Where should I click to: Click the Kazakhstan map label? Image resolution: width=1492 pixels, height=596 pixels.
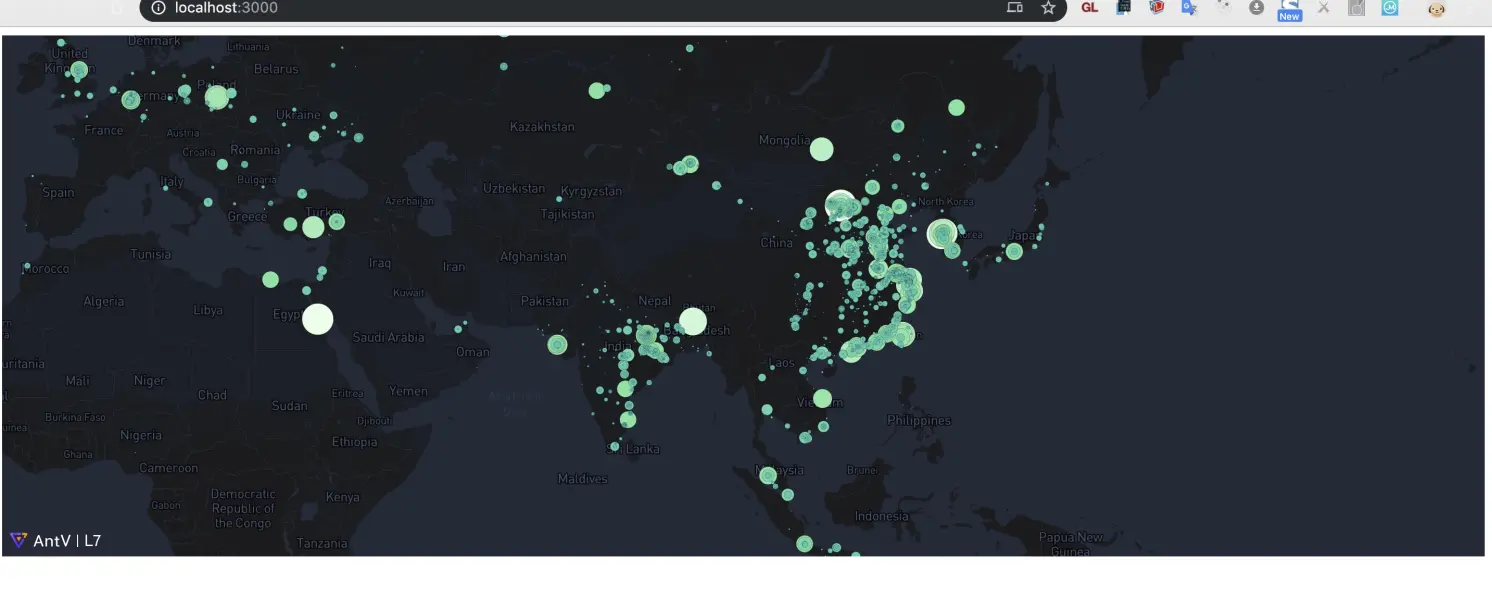pyautogui.click(x=542, y=127)
